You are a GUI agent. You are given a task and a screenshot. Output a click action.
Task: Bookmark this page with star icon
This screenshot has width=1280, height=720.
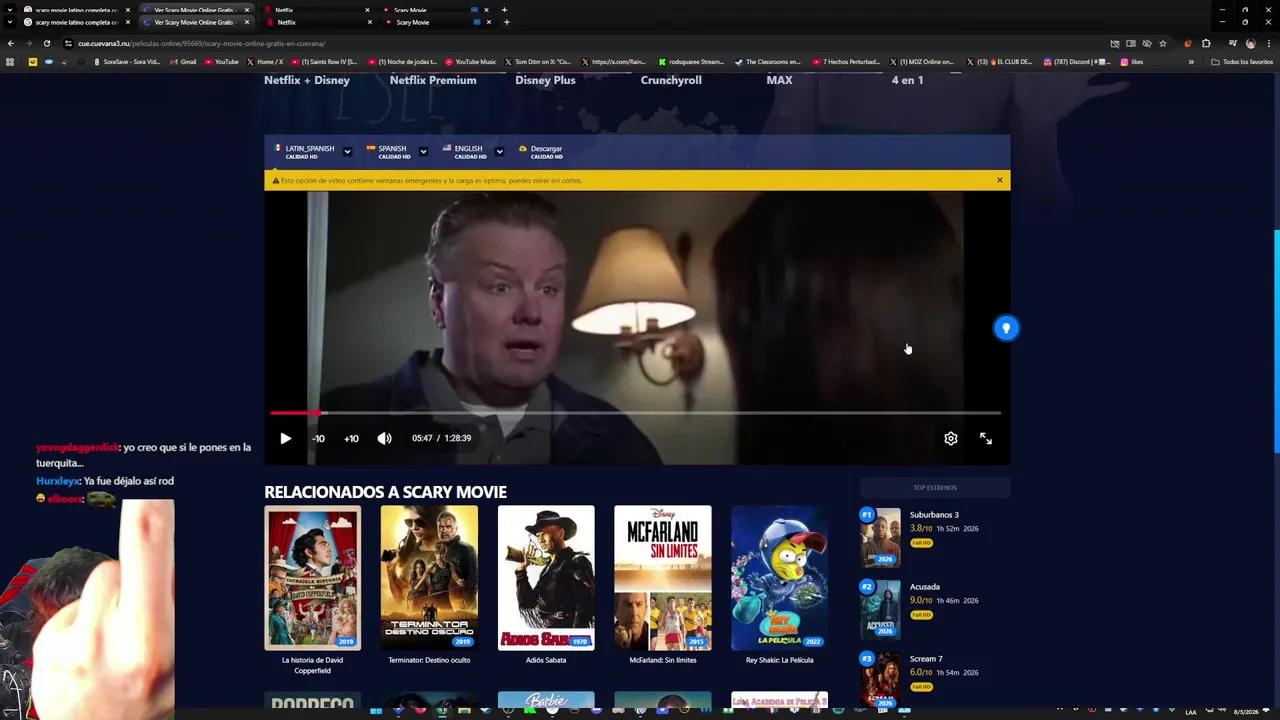tap(1162, 43)
